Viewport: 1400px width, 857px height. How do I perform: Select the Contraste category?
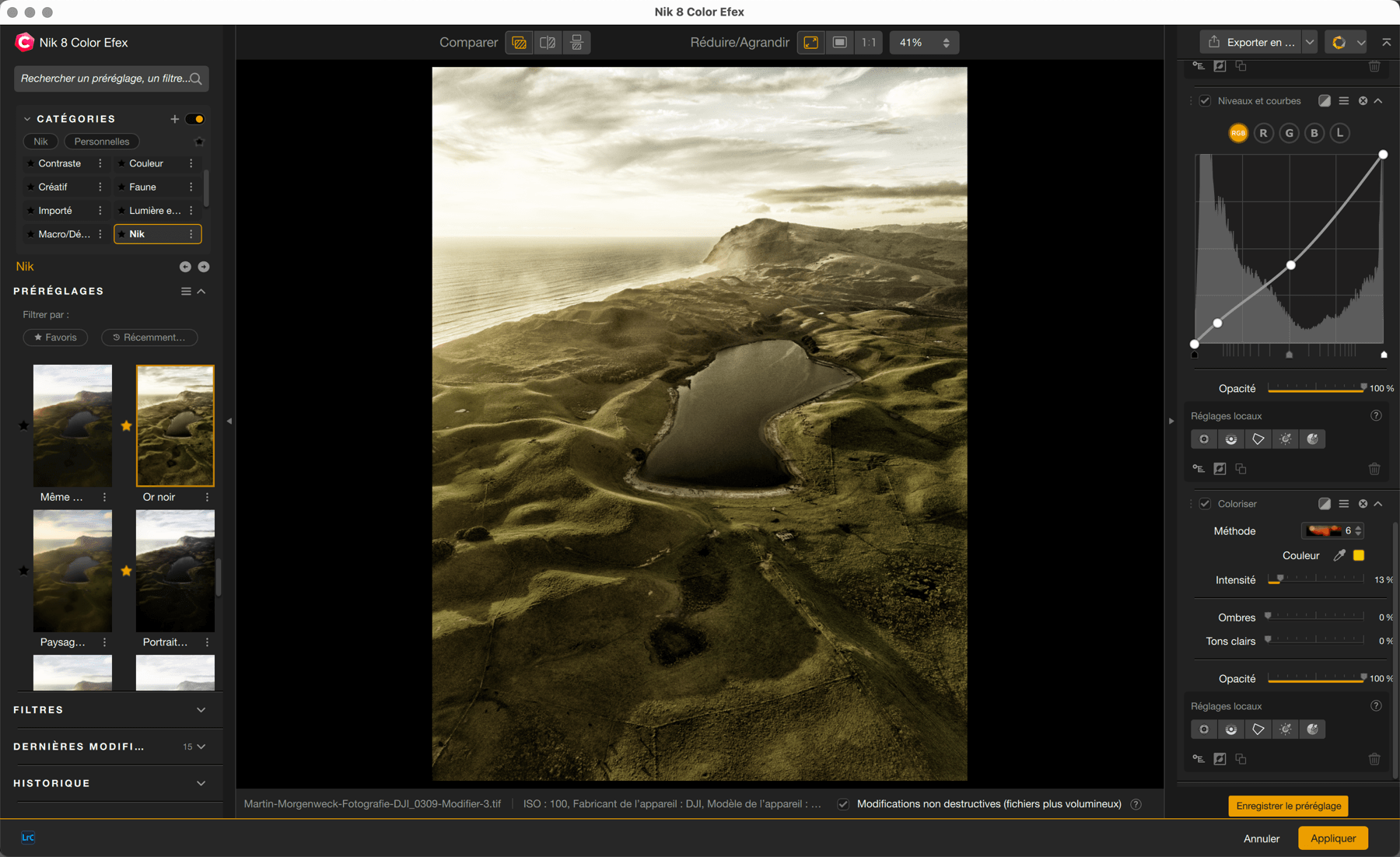click(x=60, y=163)
